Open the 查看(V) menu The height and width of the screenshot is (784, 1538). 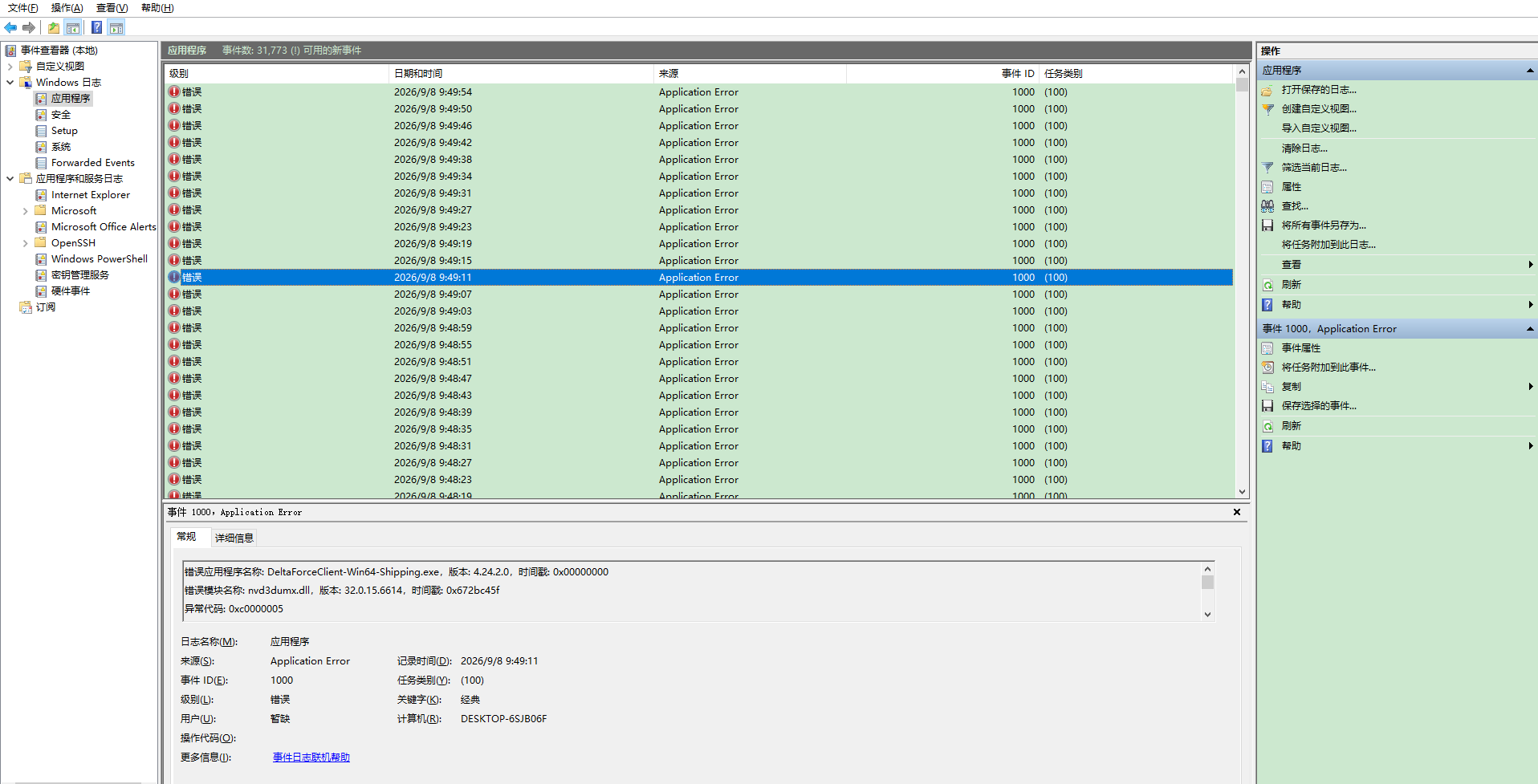point(112,8)
